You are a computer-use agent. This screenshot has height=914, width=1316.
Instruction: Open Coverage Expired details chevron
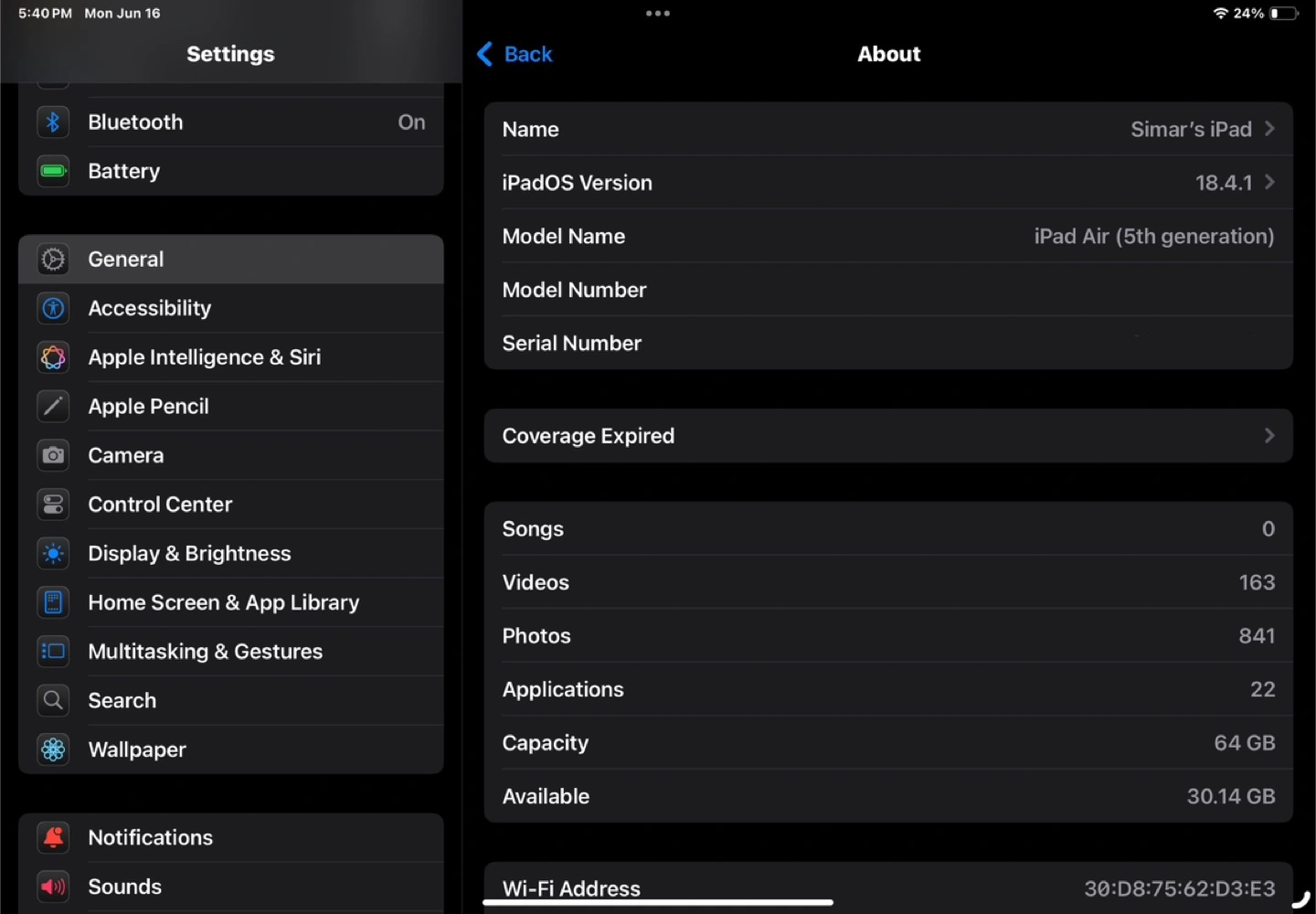pyautogui.click(x=1269, y=435)
